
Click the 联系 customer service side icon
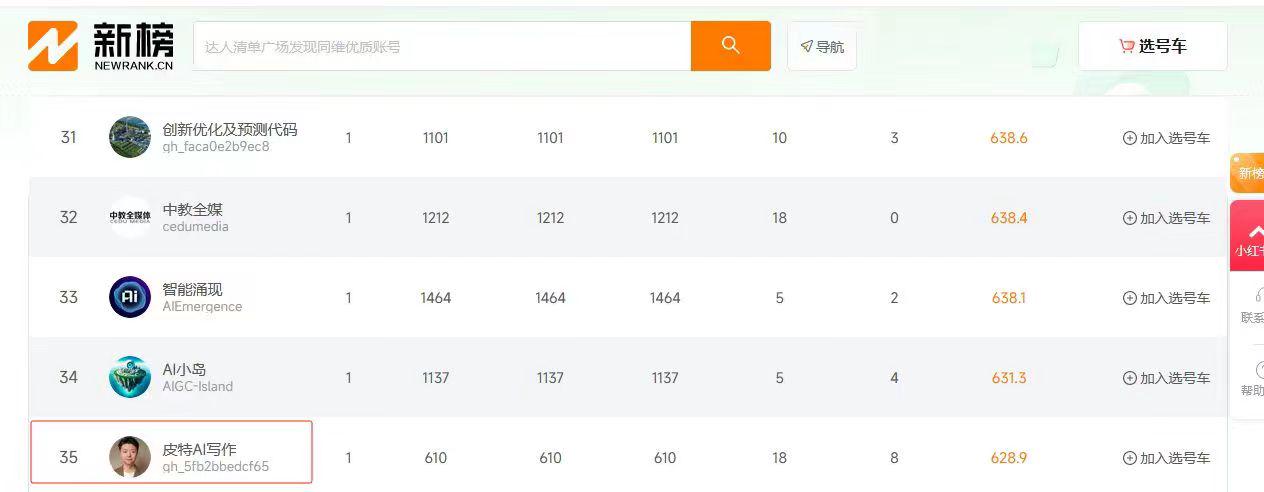click(1251, 304)
